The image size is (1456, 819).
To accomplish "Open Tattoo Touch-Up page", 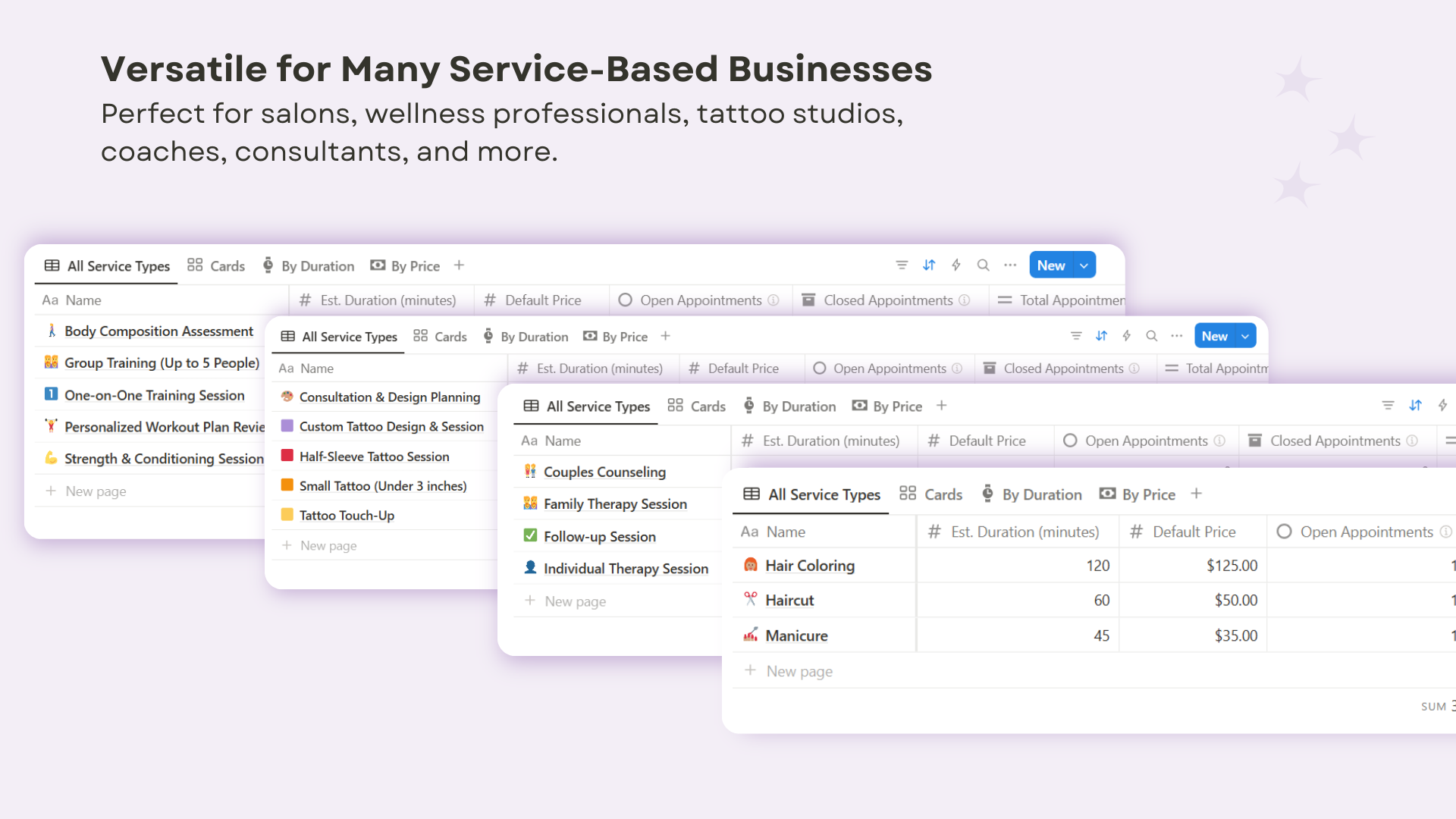I will coord(347,516).
